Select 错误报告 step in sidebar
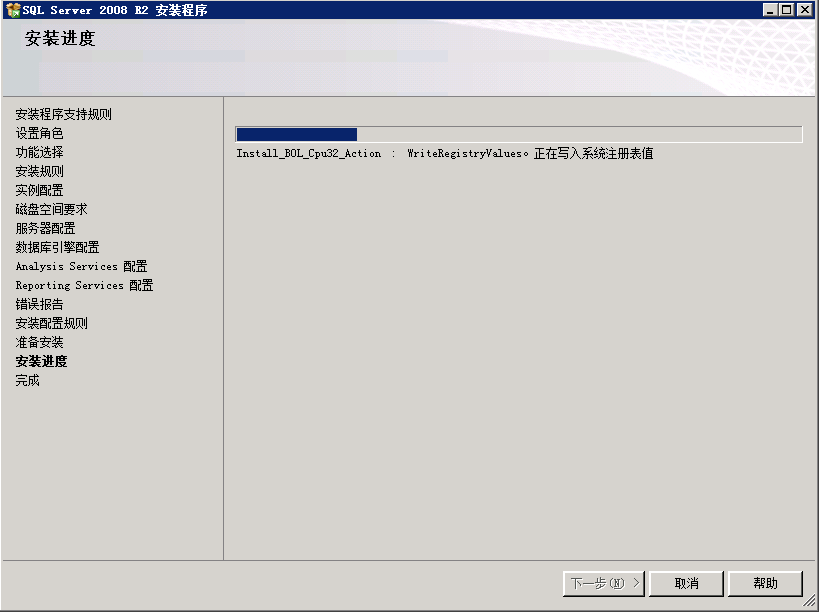Screen dimensions: 819x612 coord(39,304)
